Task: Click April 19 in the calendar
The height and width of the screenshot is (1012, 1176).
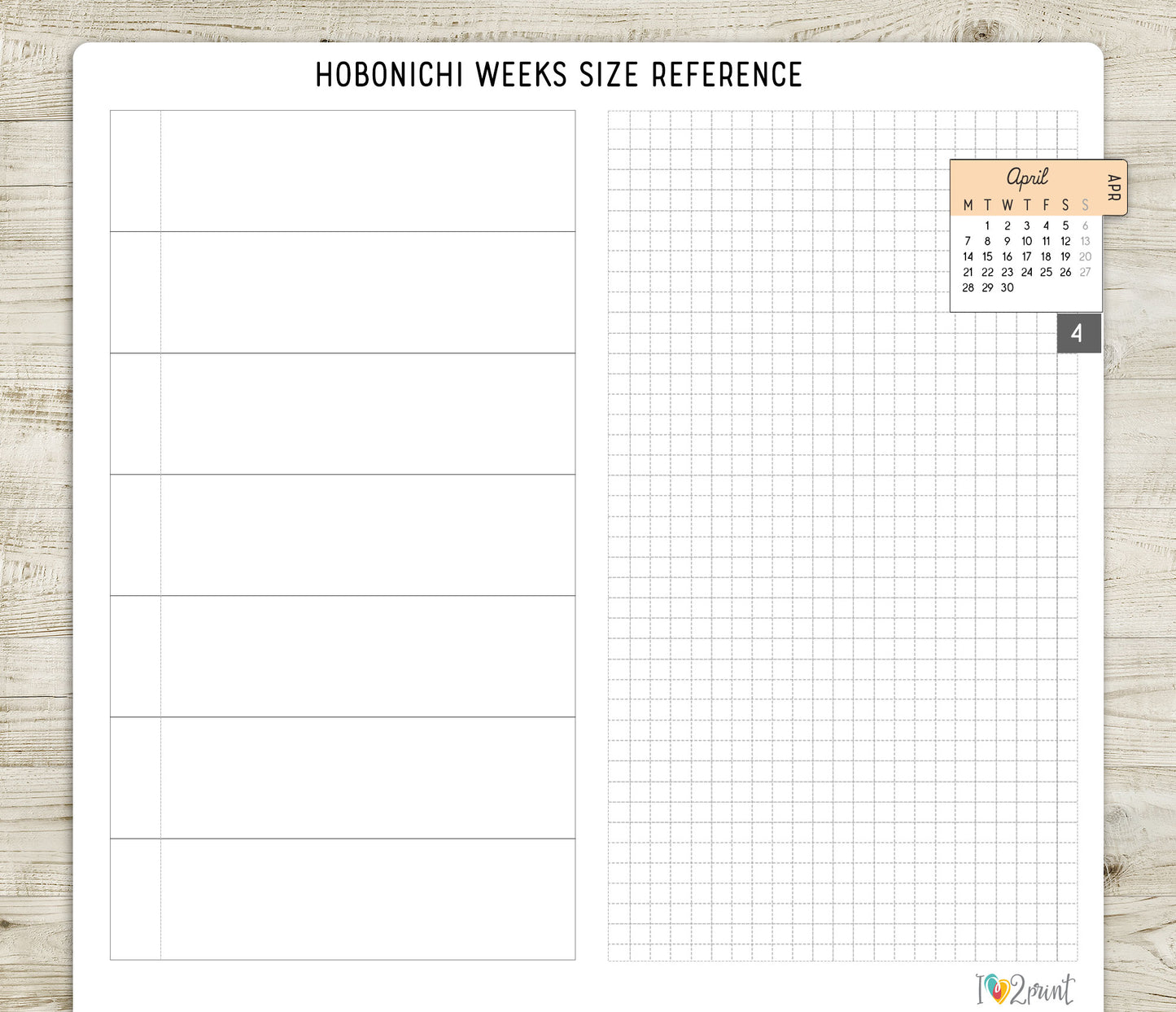Action: point(1065,257)
